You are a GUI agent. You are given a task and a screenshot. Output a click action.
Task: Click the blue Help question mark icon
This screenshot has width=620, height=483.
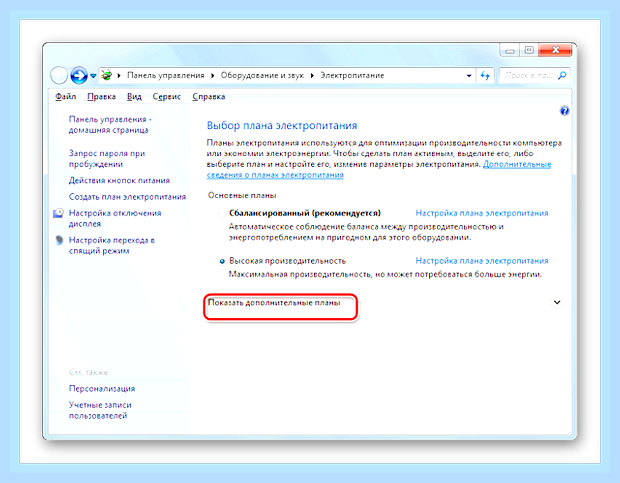pos(564,111)
